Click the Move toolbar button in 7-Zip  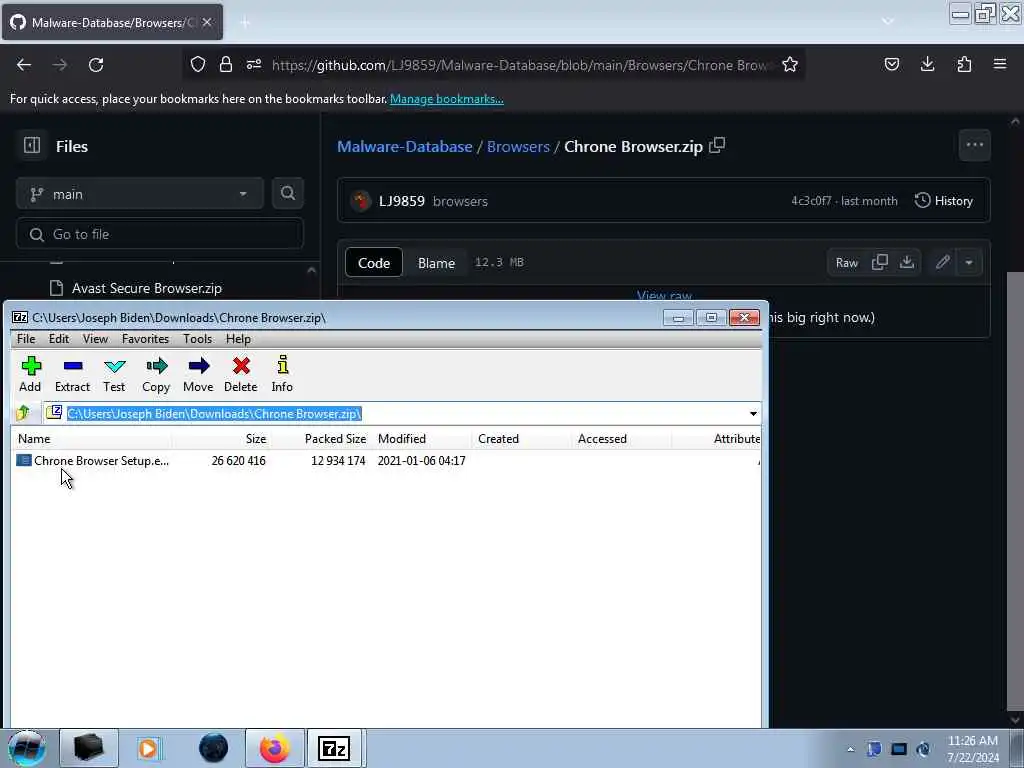point(198,374)
